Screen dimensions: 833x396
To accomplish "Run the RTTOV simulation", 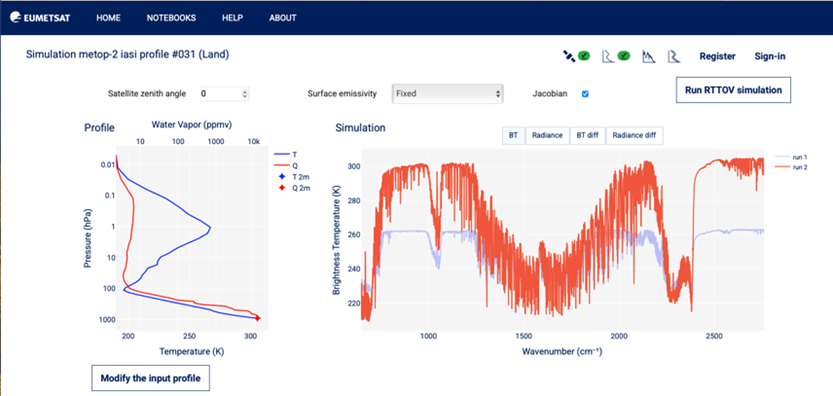I will click(733, 90).
